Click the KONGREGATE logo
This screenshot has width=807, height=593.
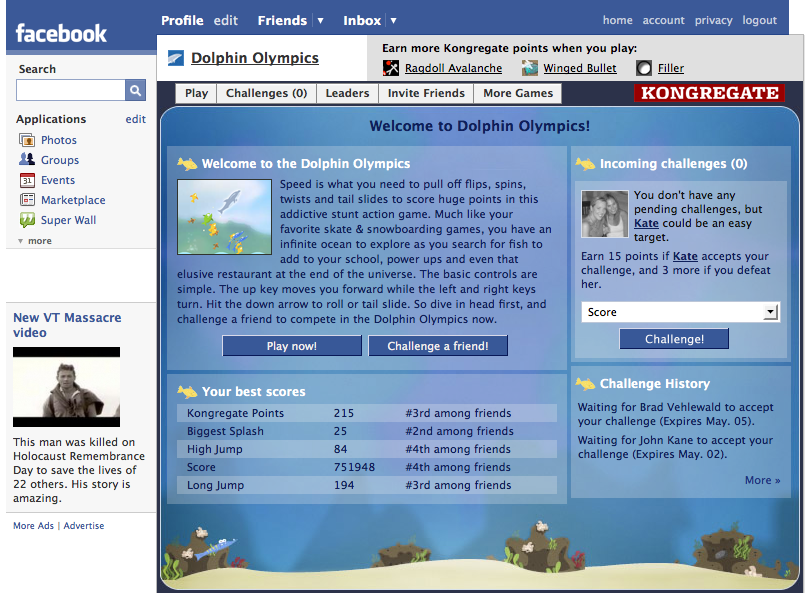709,93
